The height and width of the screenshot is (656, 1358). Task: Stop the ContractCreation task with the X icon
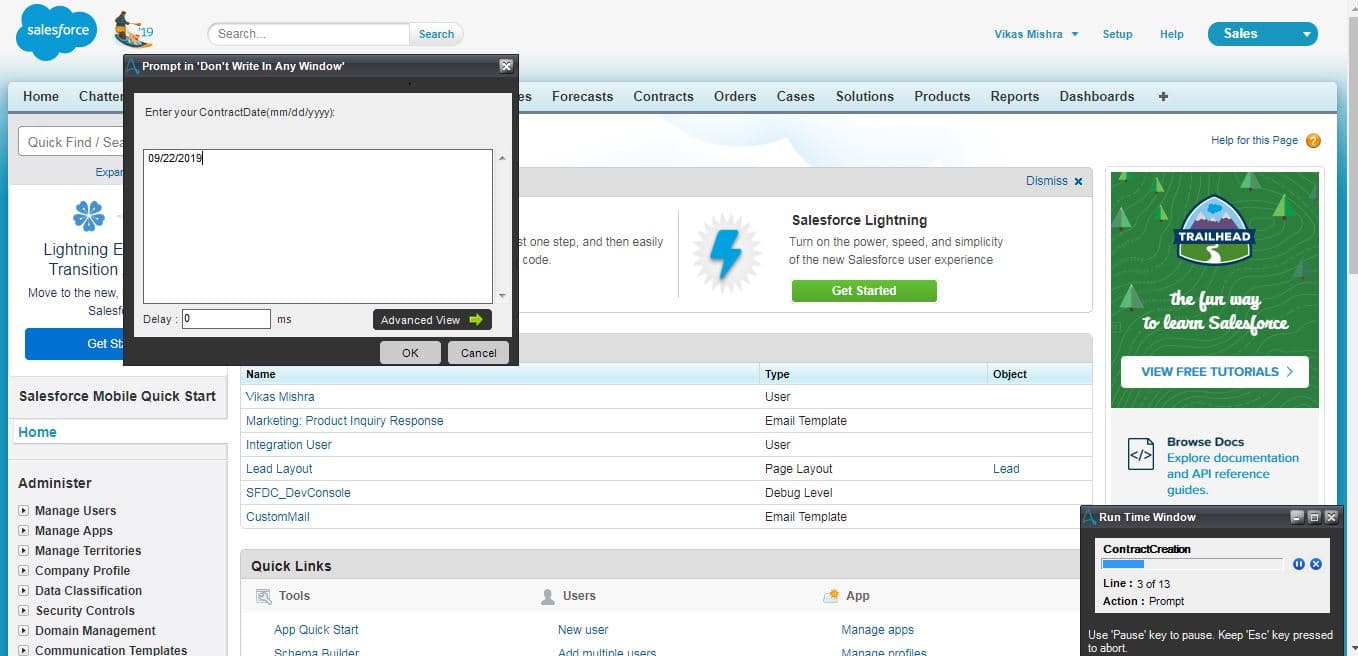pyautogui.click(x=1316, y=564)
